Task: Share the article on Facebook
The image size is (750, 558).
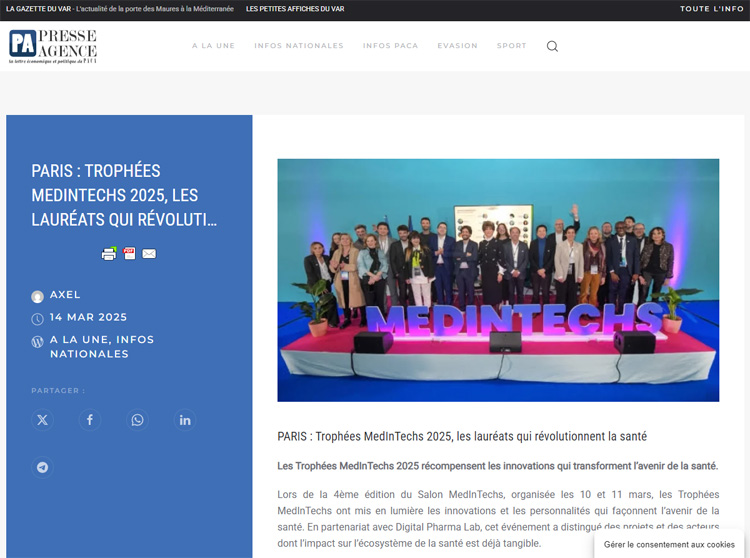Action: [89, 420]
